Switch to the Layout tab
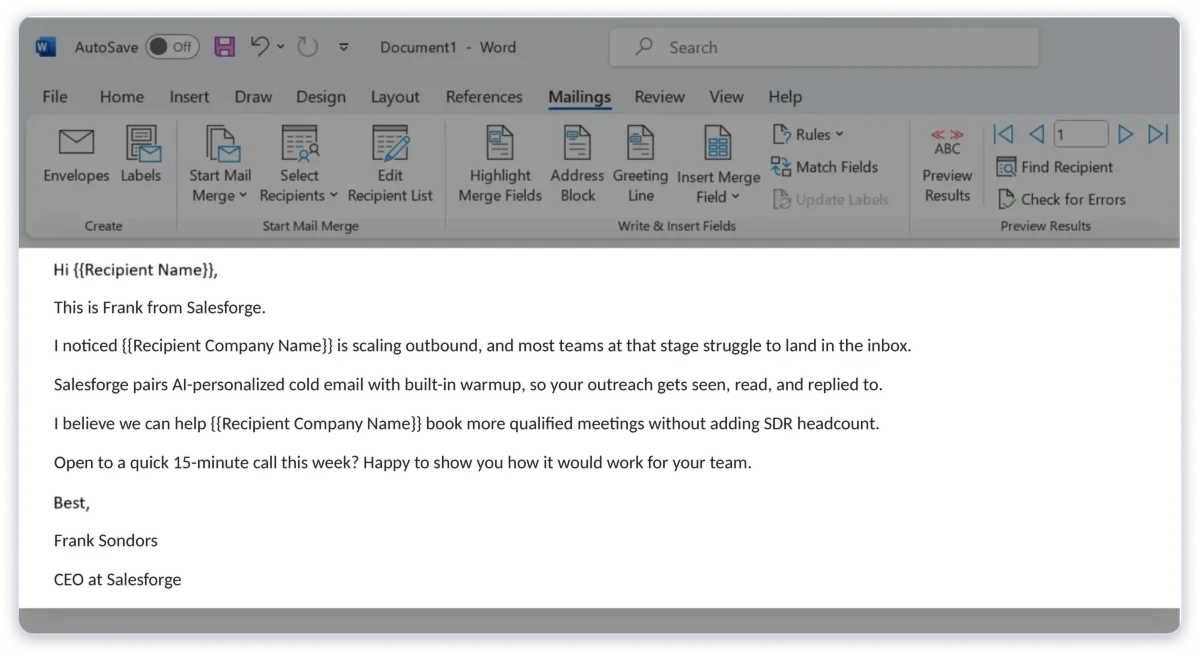Viewport: 1200px width, 656px height. pos(395,97)
